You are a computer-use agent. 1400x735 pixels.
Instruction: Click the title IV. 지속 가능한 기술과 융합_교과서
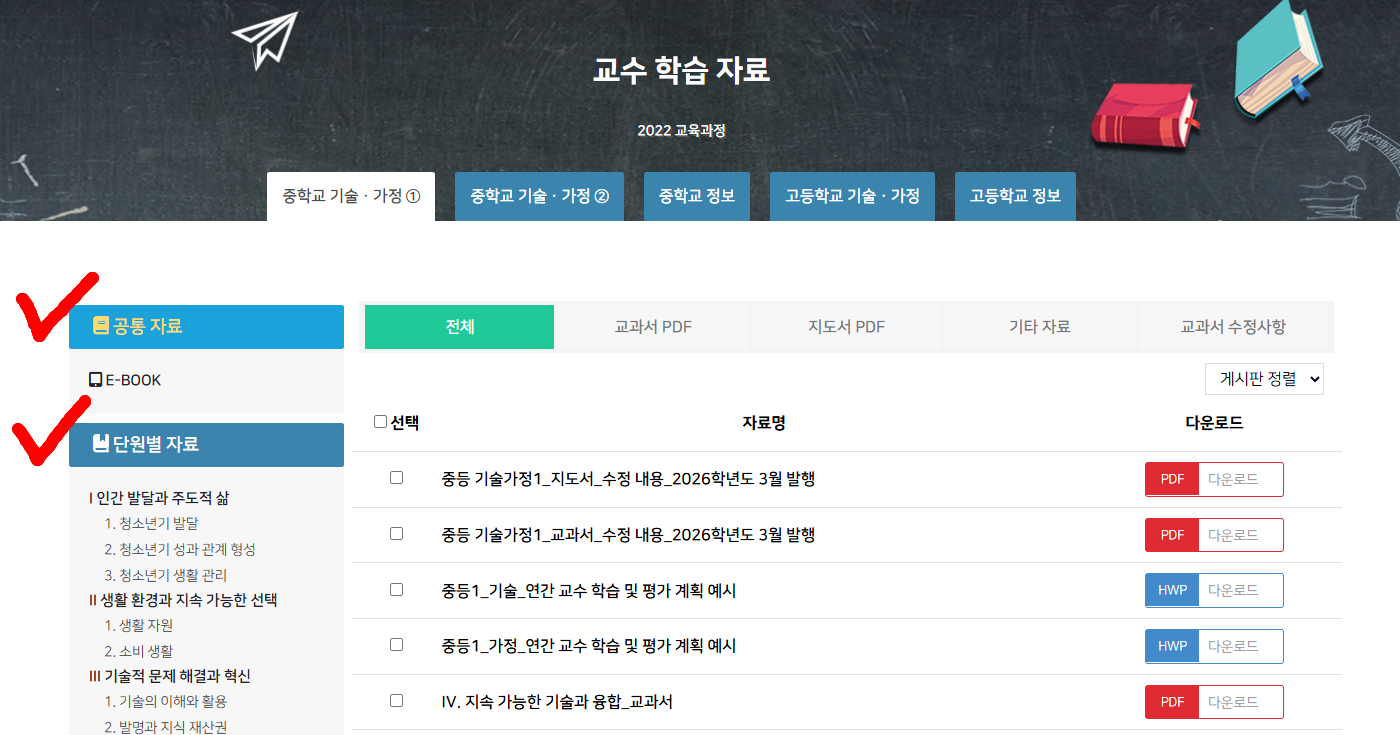point(556,702)
